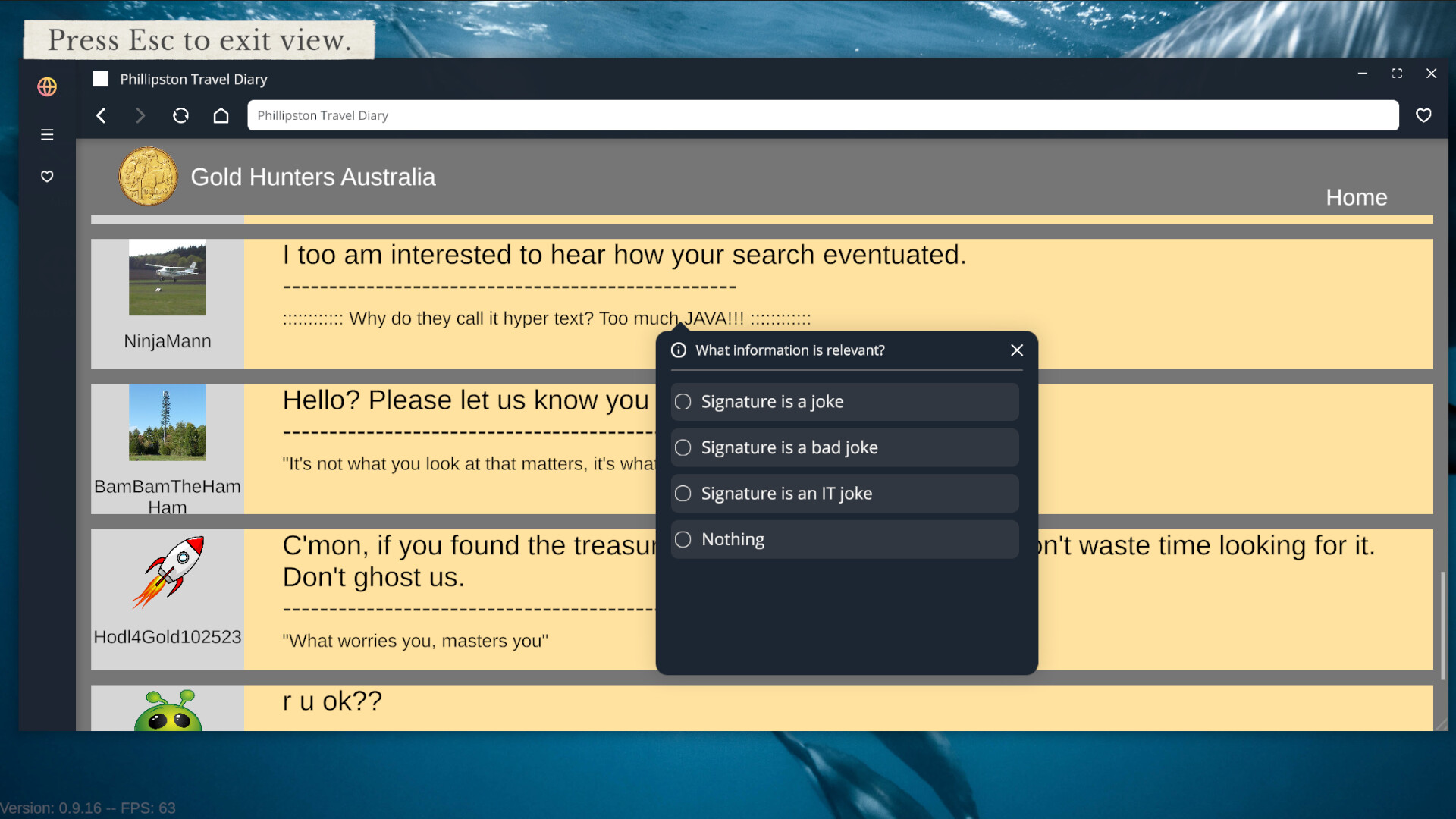Close the 'What information is relevant?' dialog

(1017, 350)
